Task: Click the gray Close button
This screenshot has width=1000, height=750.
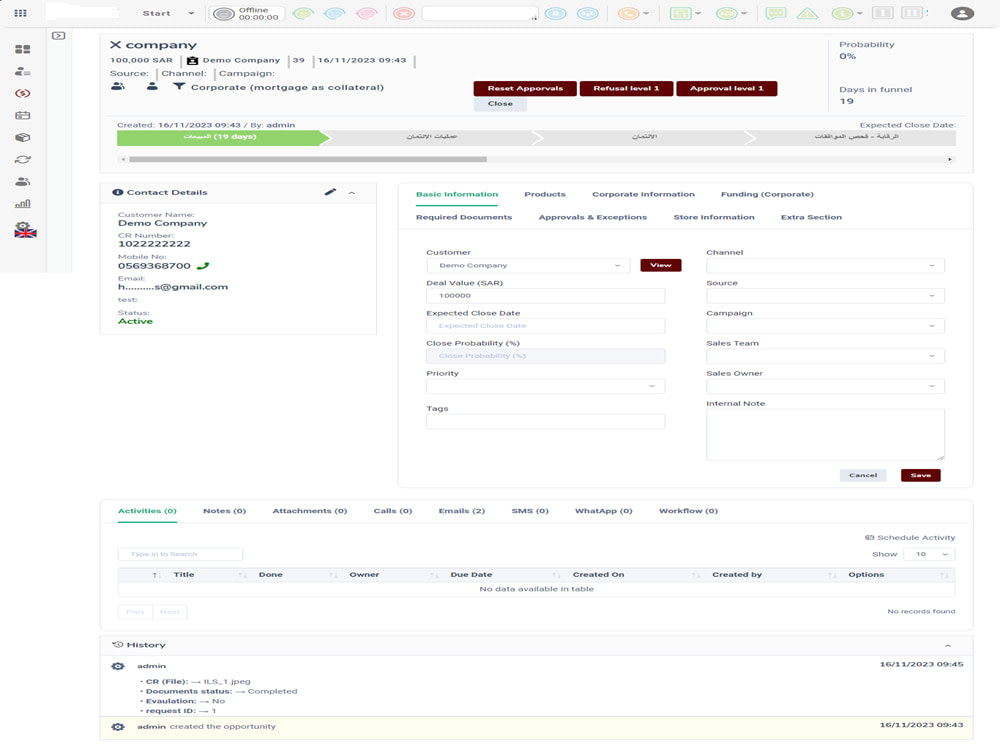Action: tap(500, 104)
